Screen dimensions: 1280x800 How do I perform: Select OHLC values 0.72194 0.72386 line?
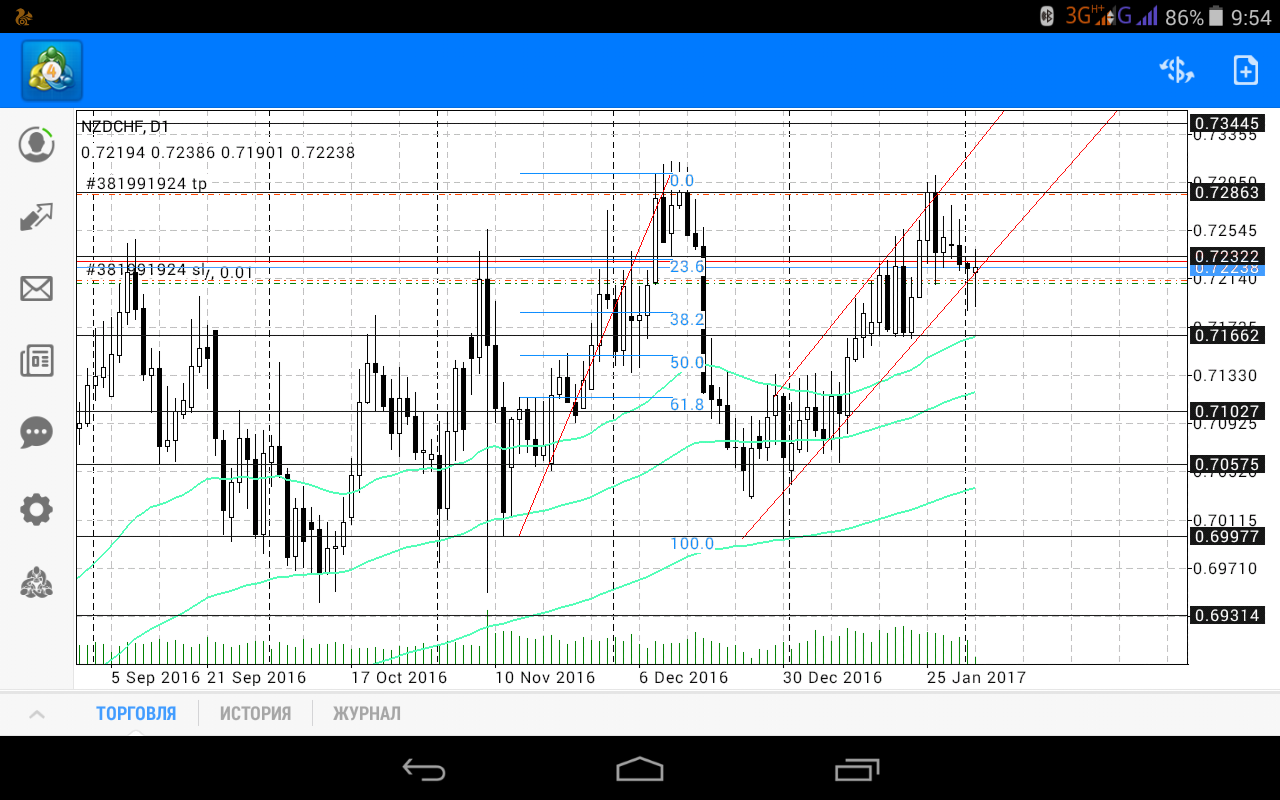218,153
